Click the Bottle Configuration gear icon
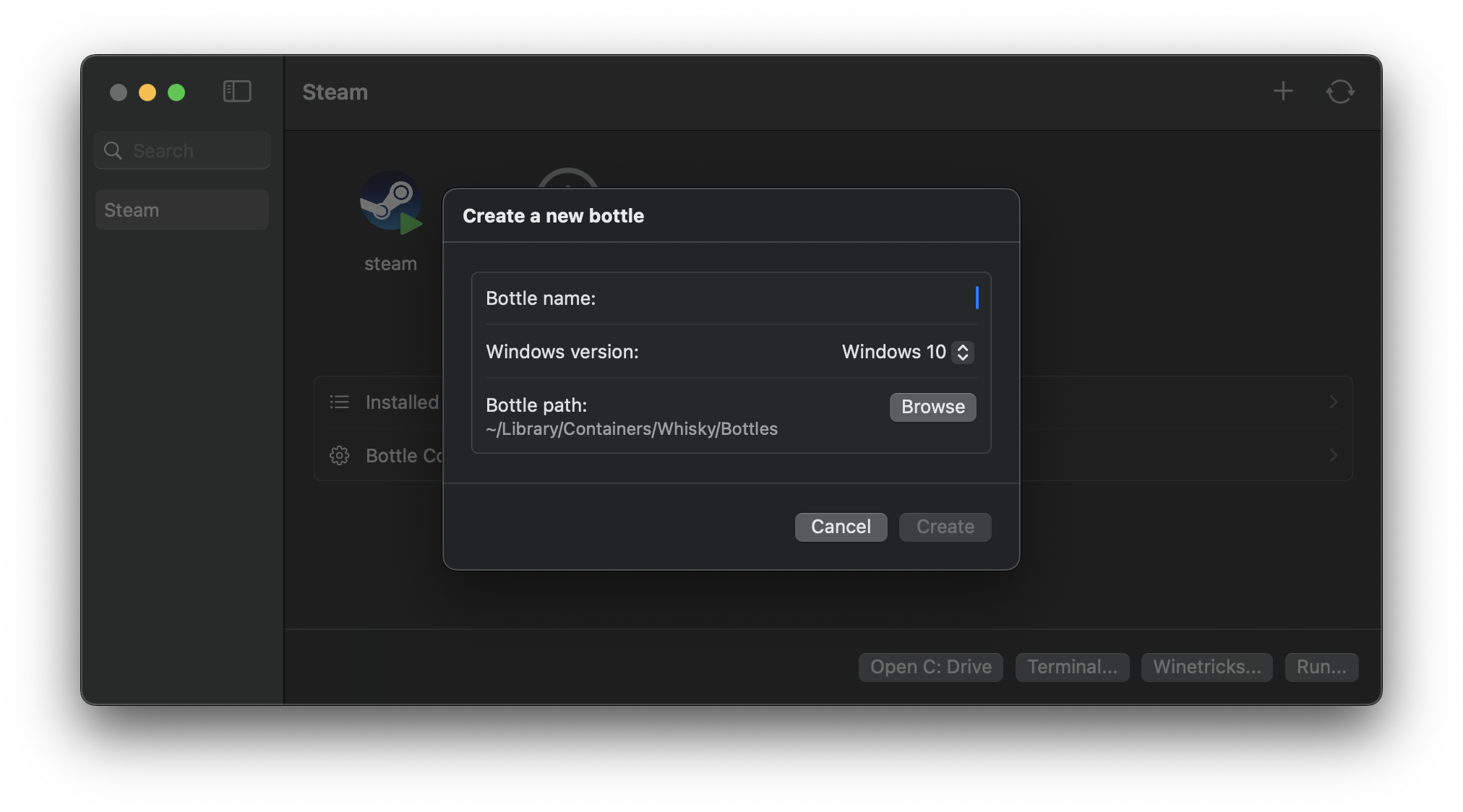This screenshot has width=1463, height=812. coord(340,456)
